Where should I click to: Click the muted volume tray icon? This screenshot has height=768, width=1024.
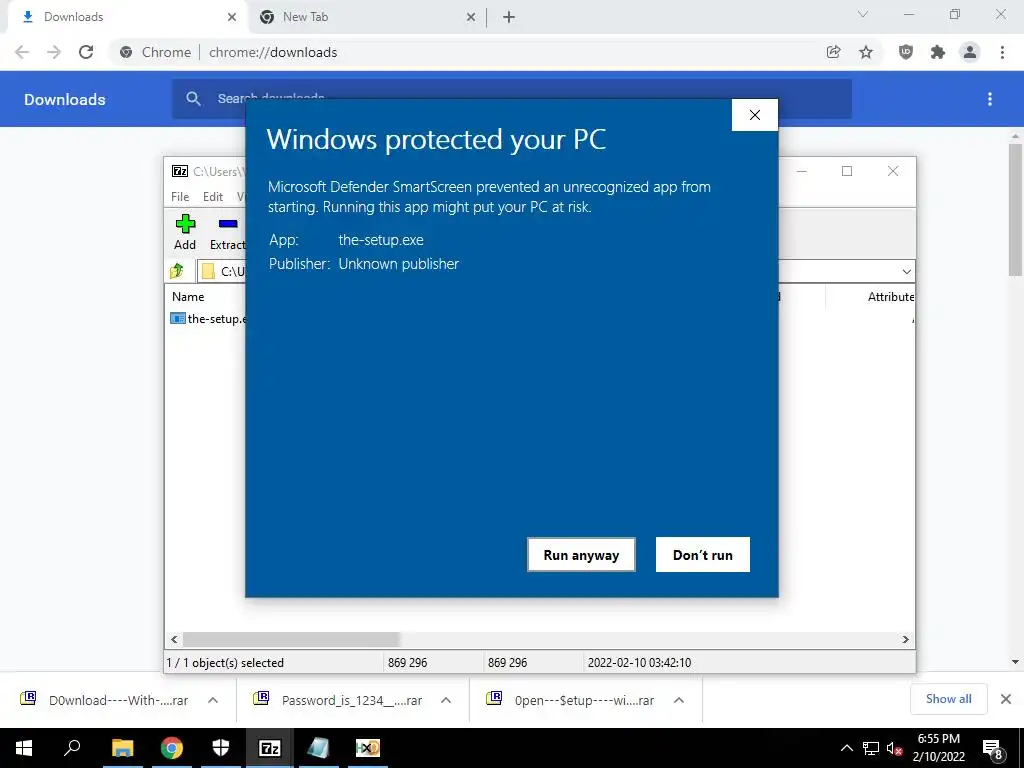pyautogui.click(x=895, y=748)
